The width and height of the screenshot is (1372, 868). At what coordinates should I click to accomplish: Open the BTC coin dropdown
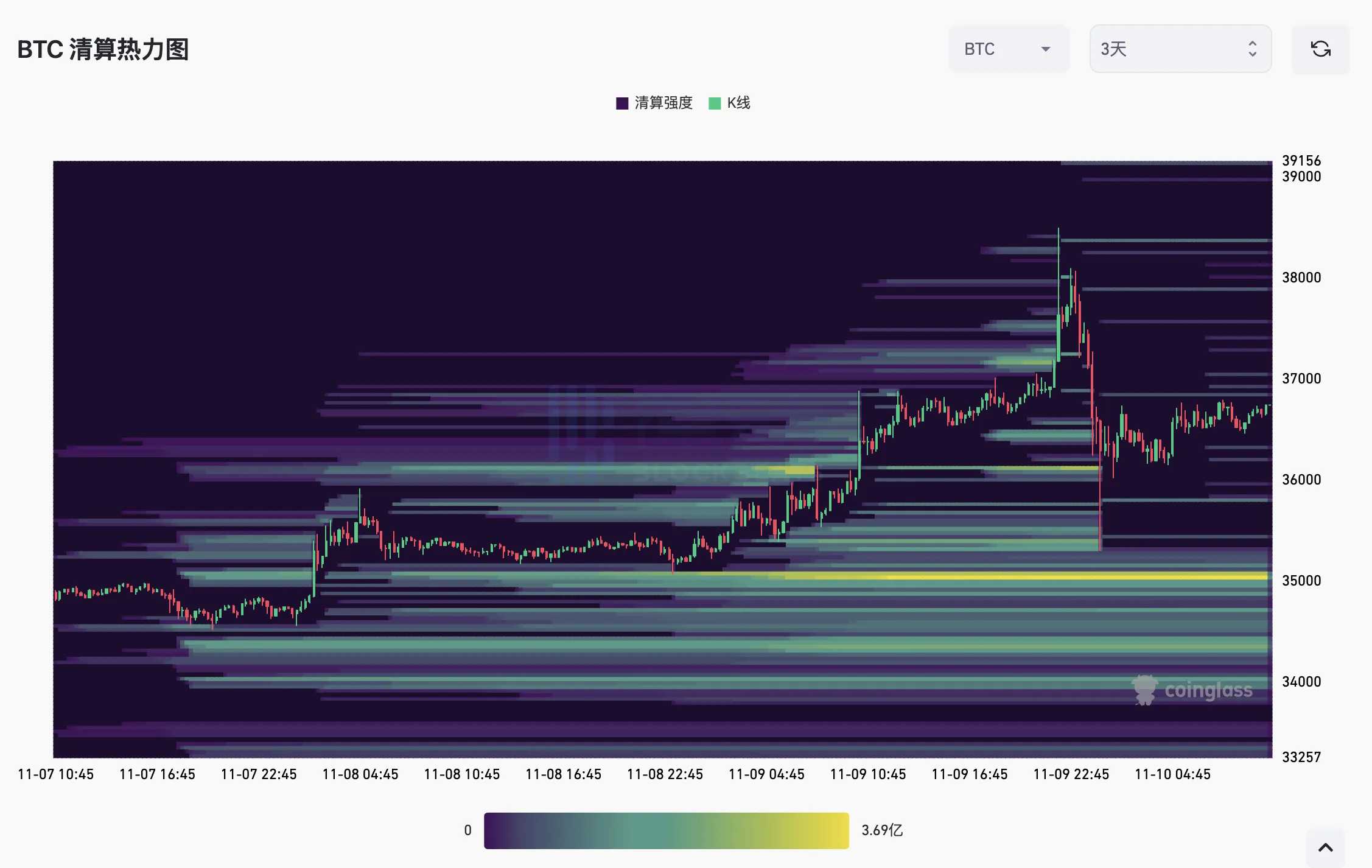1008,49
